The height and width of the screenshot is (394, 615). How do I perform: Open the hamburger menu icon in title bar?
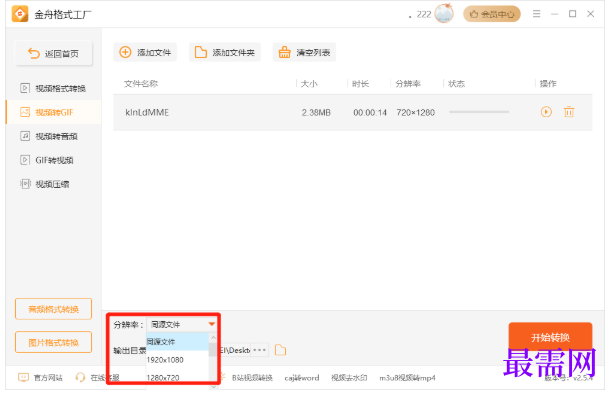coord(537,14)
